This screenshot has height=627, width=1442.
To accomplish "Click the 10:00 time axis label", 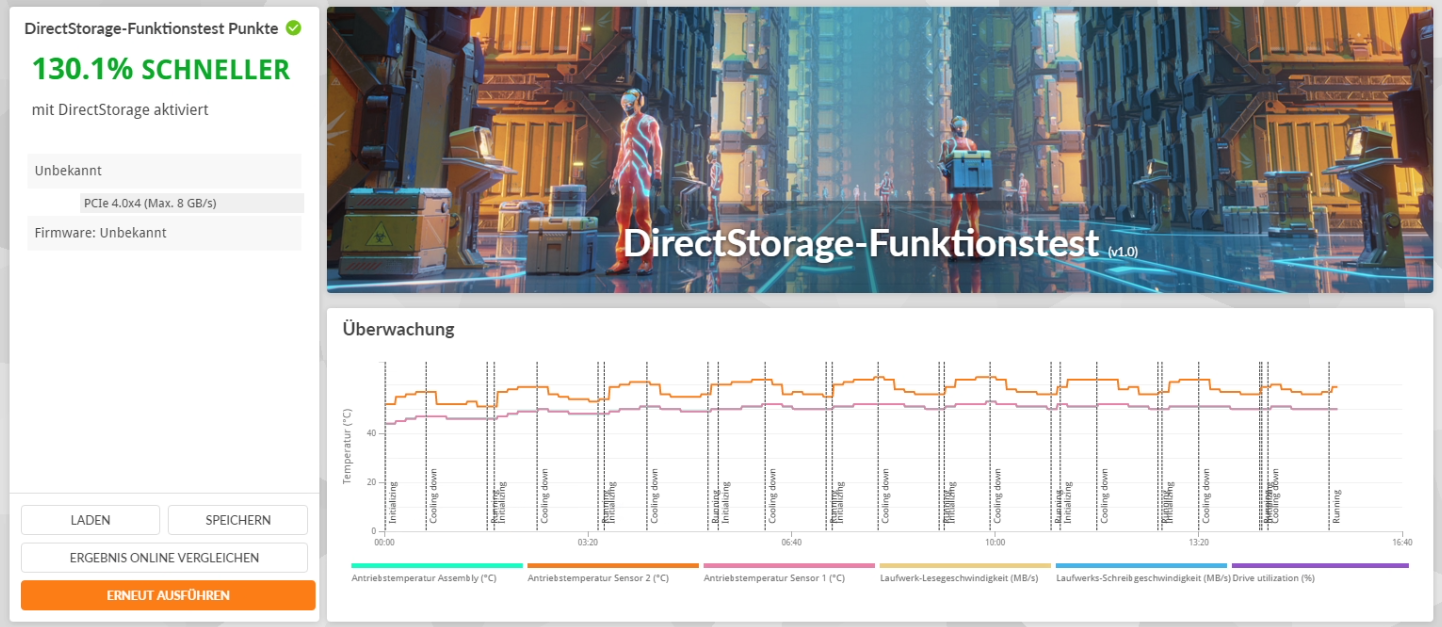I will [x=995, y=543].
